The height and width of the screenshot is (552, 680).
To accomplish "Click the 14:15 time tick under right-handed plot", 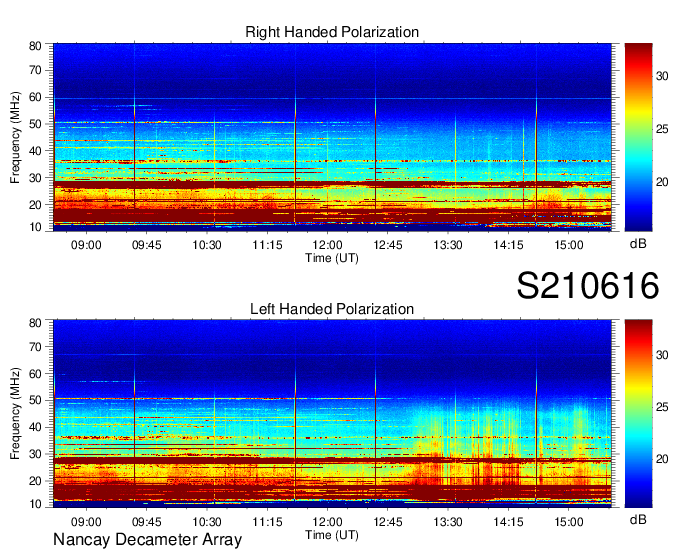I will pos(508,245).
